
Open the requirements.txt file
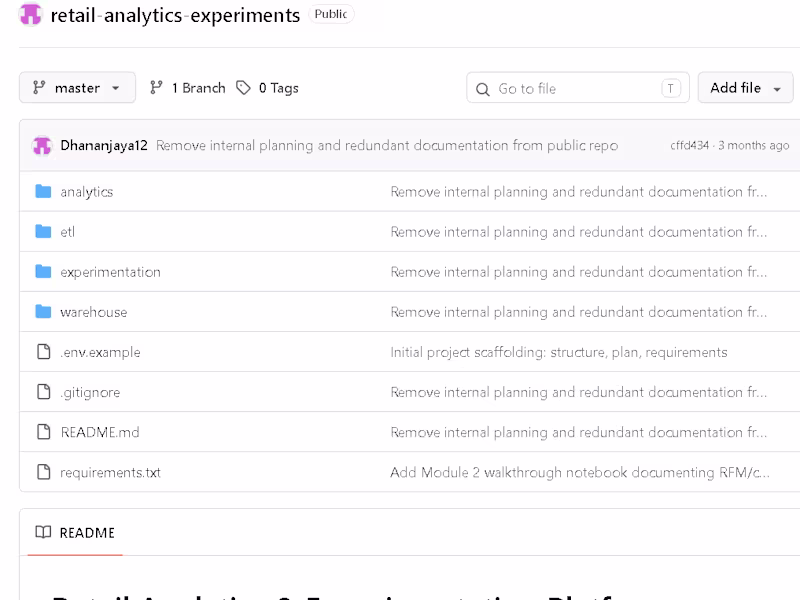110,472
